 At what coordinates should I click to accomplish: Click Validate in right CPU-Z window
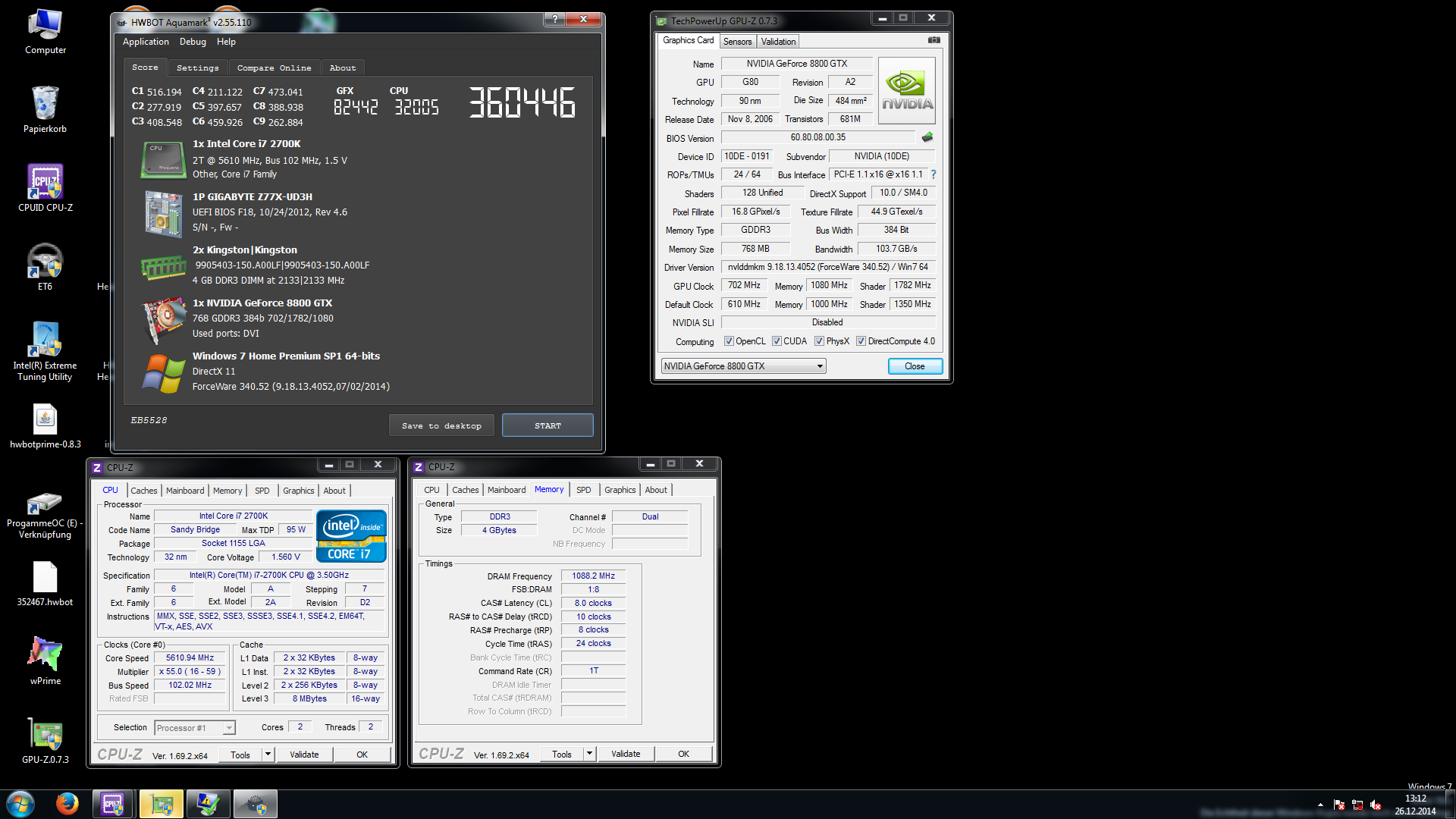click(x=626, y=754)
